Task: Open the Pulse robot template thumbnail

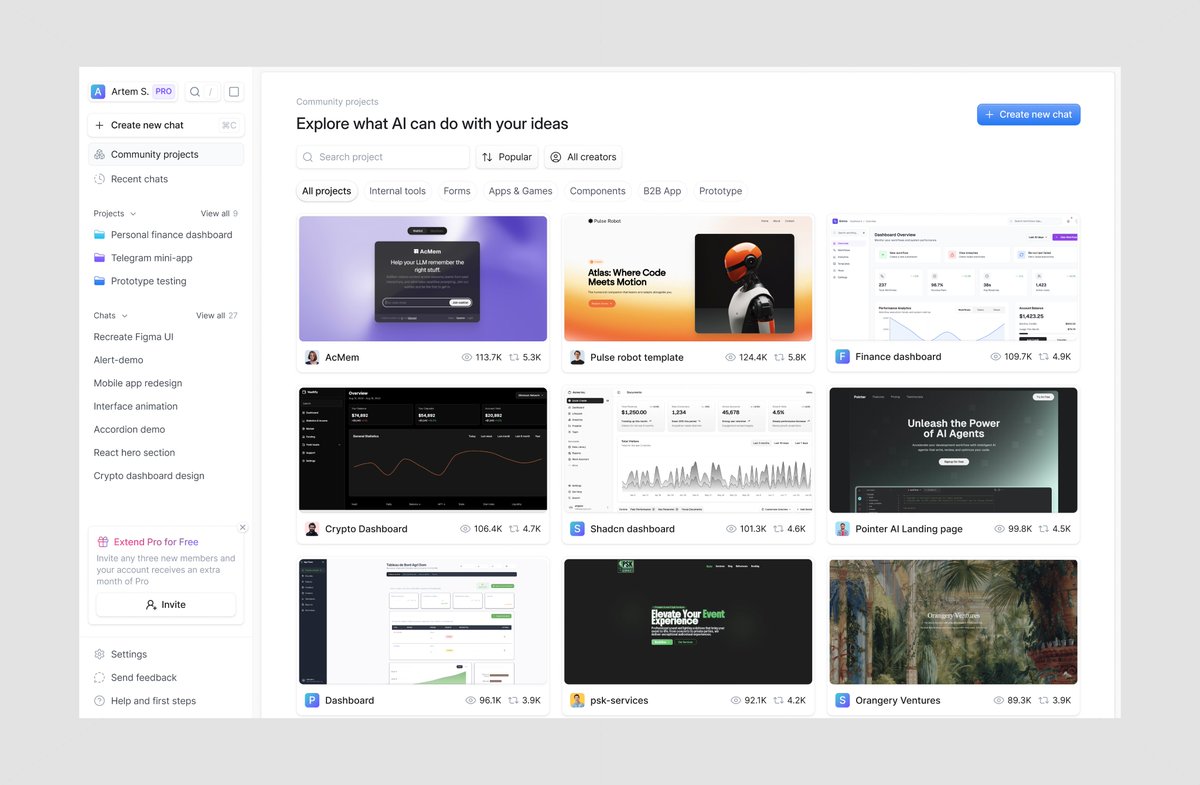Action: point(688,279)
